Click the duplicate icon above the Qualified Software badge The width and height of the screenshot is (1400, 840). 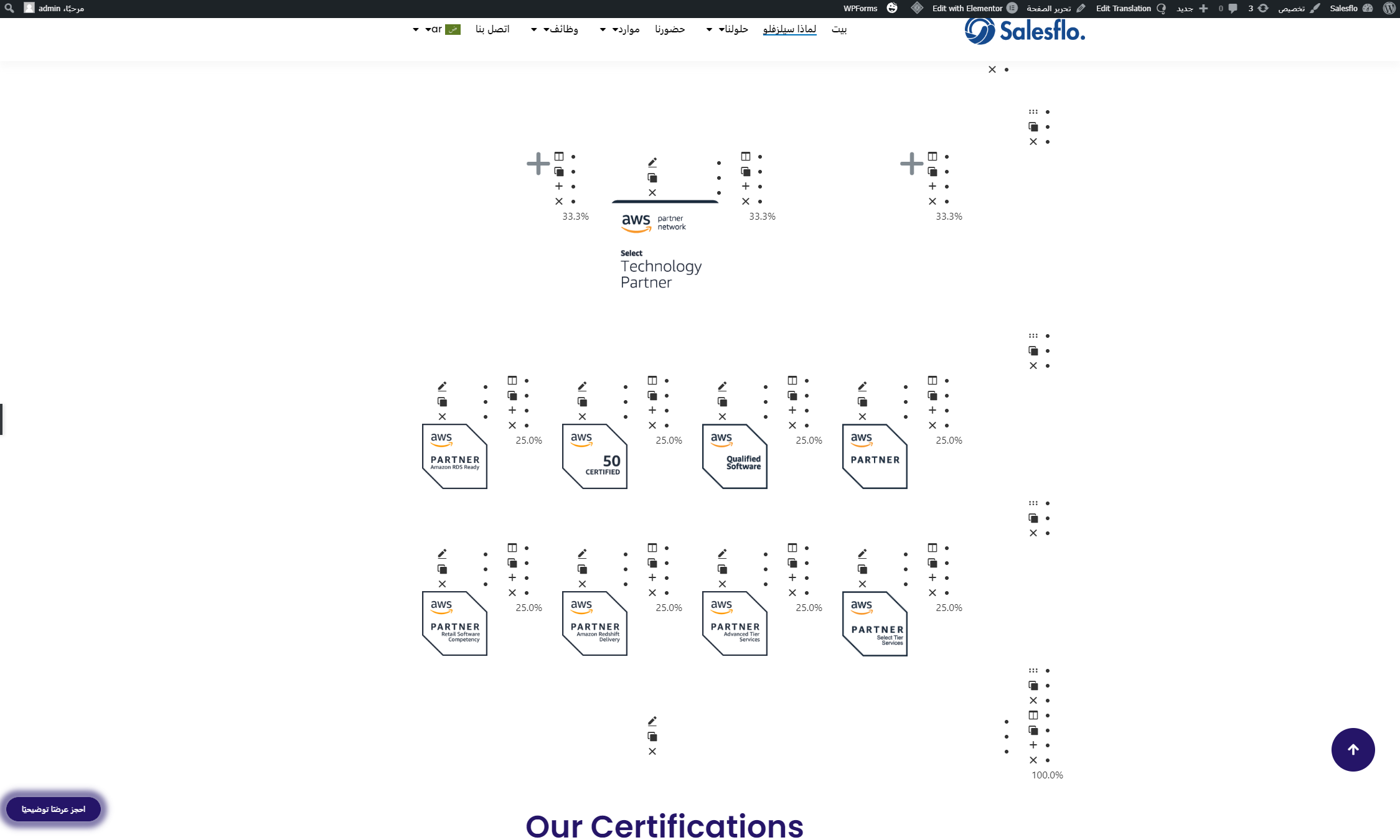point(722,401)
